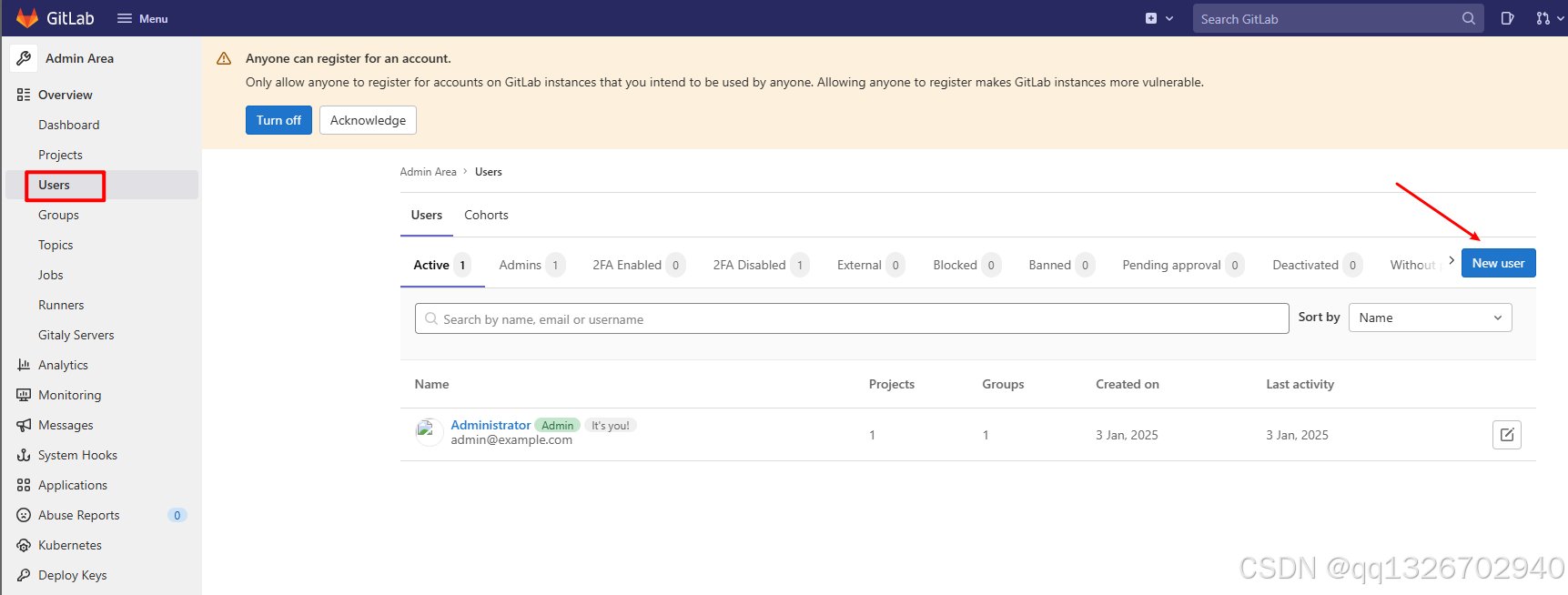The width and height of the screenshot is (1568, 595).
Task: Focus the user search by name field
Action: (852, 318)
